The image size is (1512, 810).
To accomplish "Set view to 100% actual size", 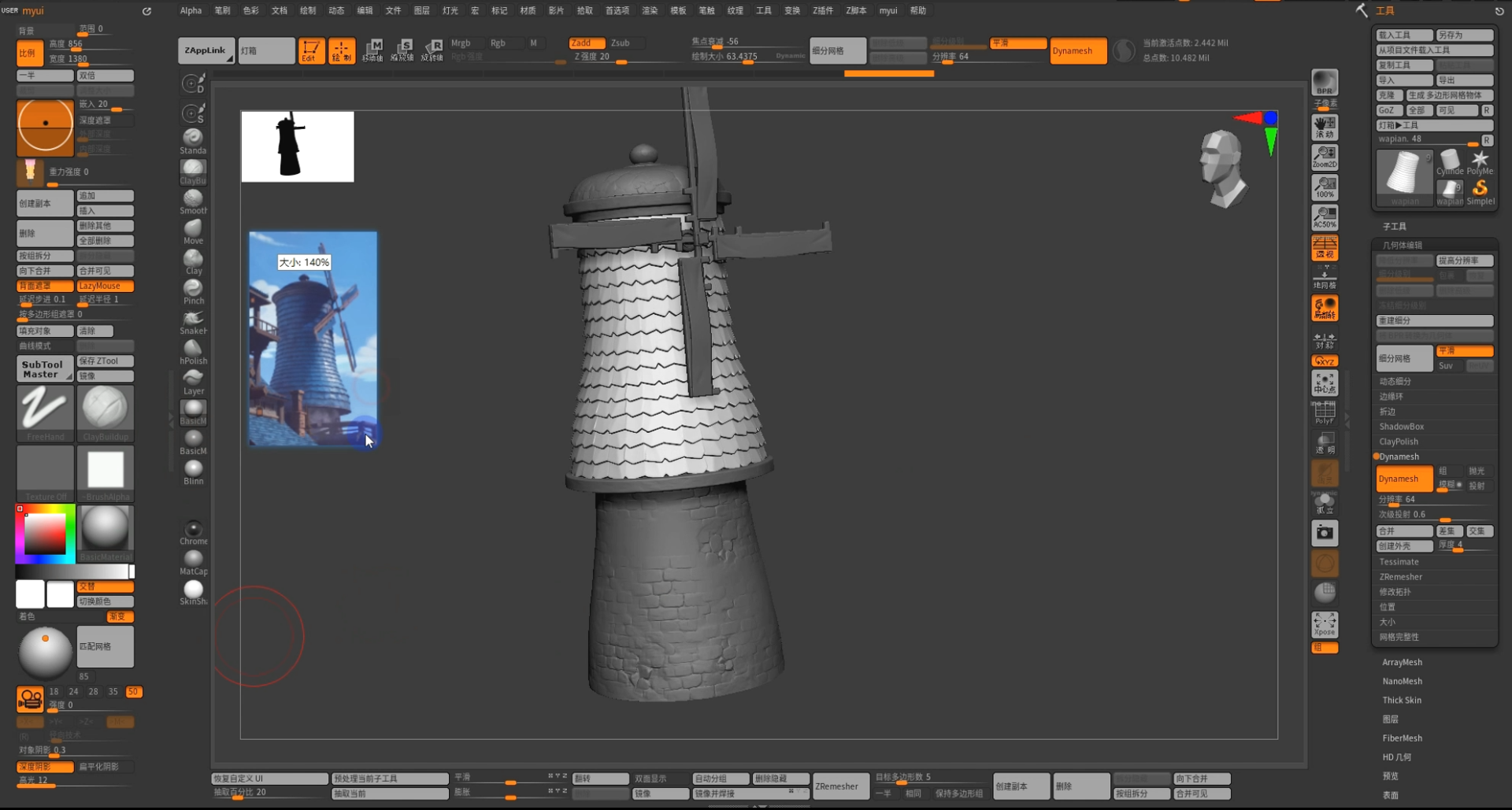I will pos(1325,187).
